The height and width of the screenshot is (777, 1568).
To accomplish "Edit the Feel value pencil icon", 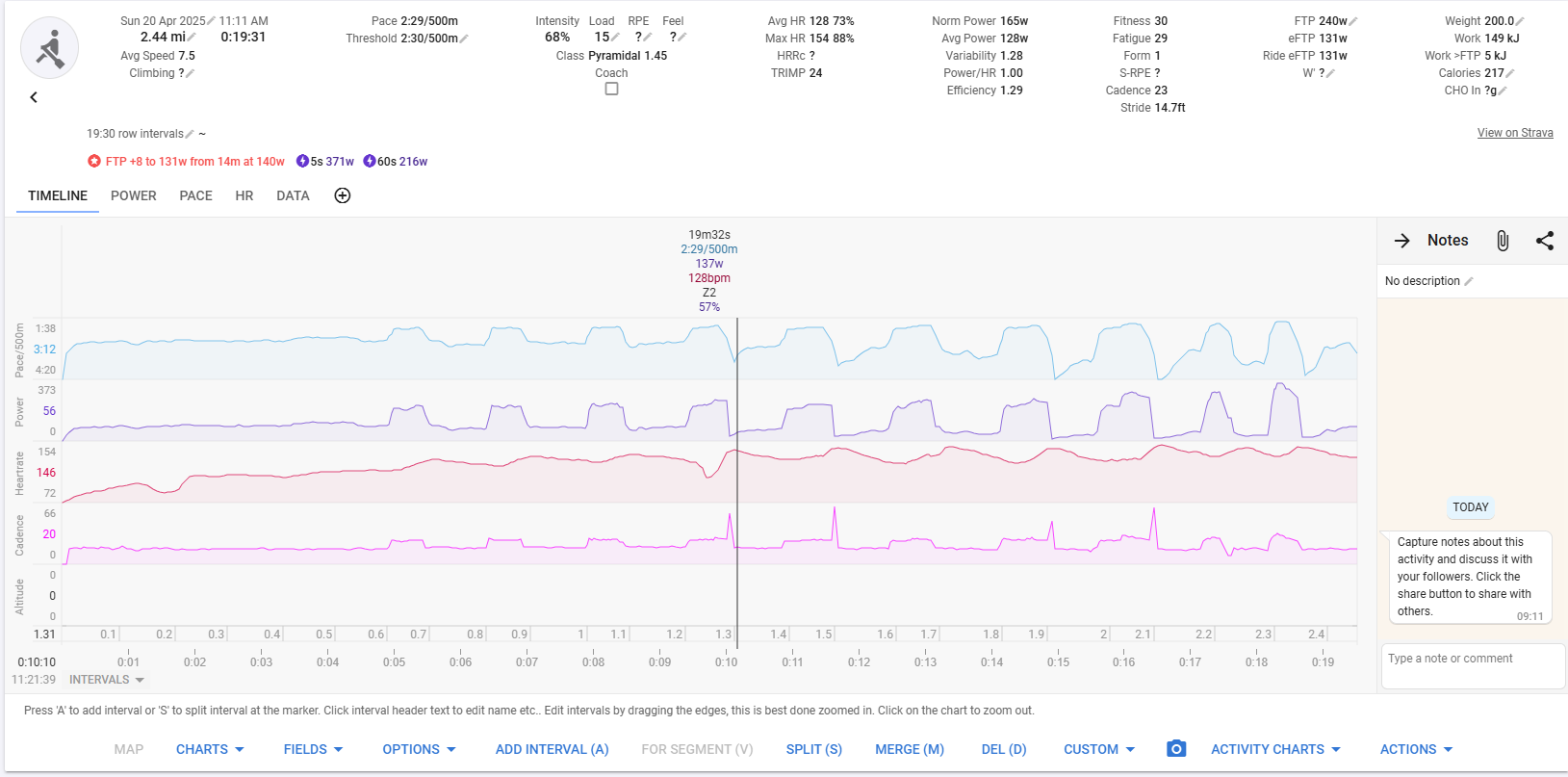I will [682, 38].
